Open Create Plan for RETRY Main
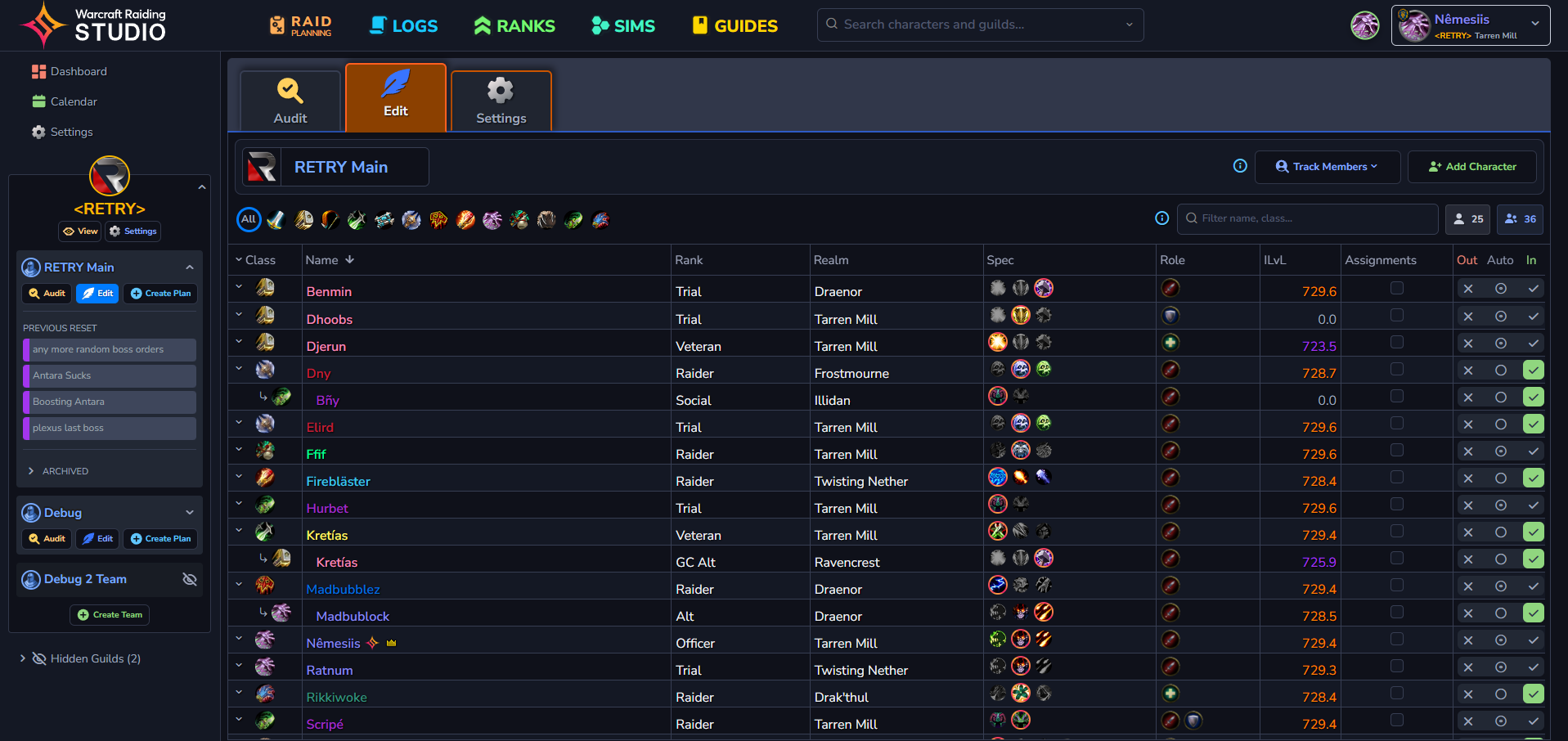The width and height of the screenshot is (1568, 741). coord(160,294)
